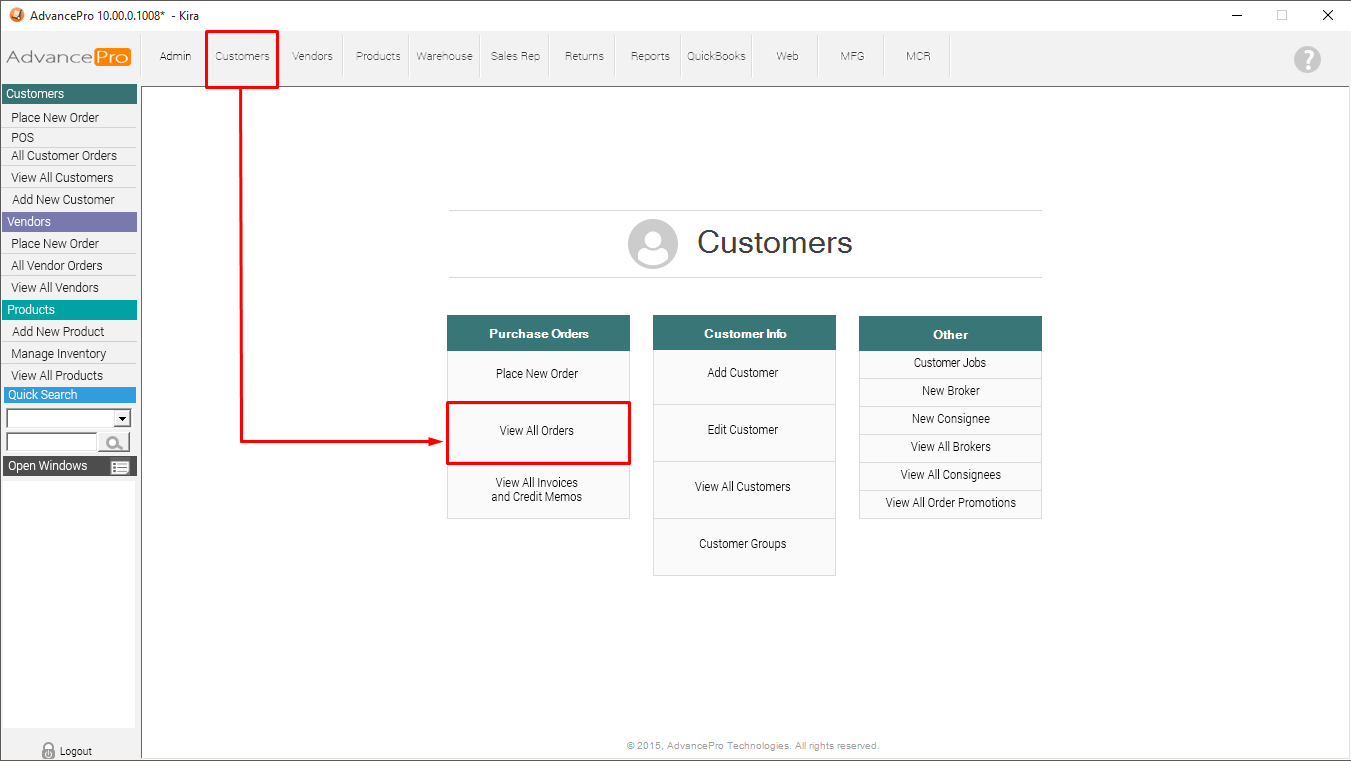Click the help question mark icon

tap(1307, 59)
